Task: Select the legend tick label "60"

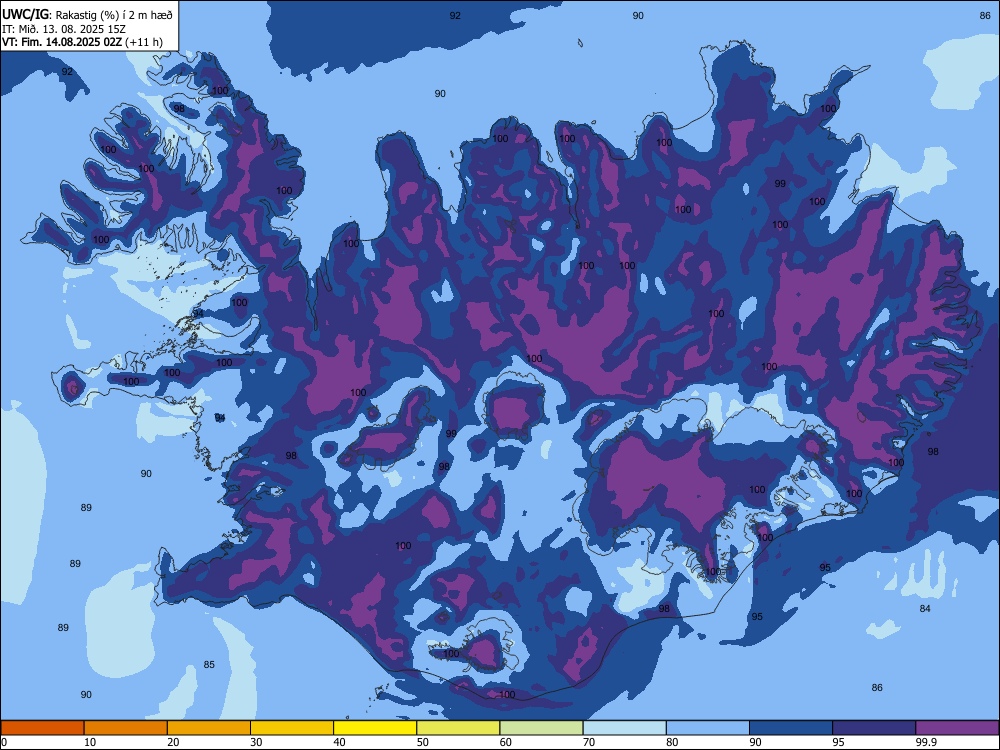Action: point(506,742)
